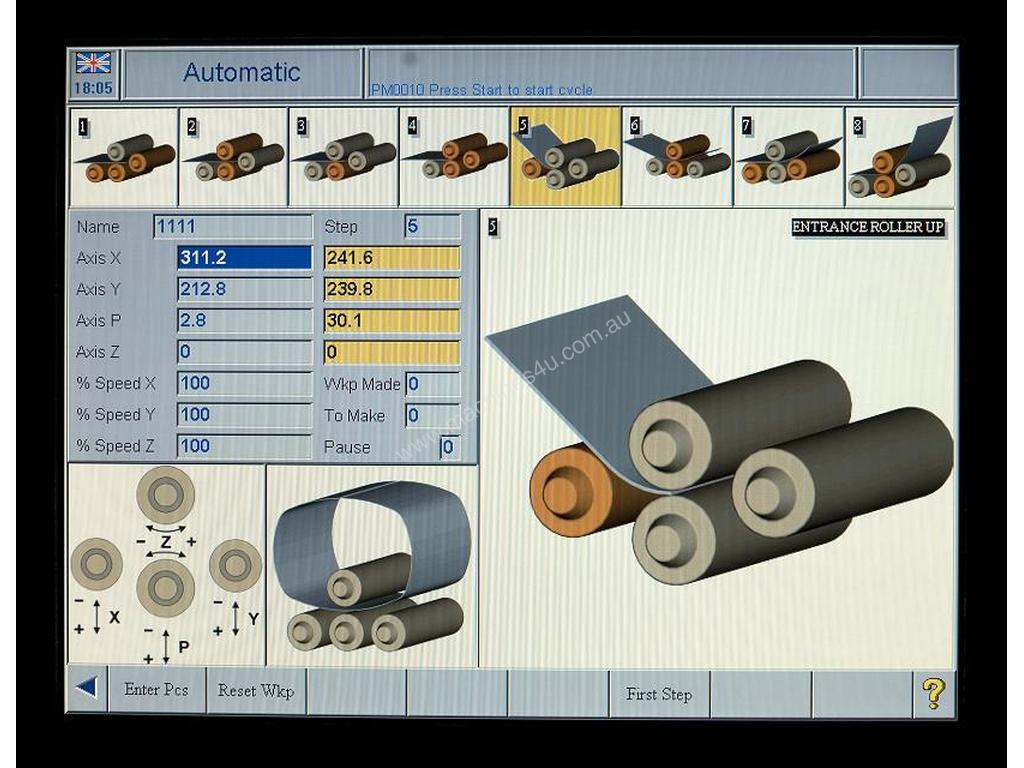Select the Axis X value 311.2 field

(244, 258)
